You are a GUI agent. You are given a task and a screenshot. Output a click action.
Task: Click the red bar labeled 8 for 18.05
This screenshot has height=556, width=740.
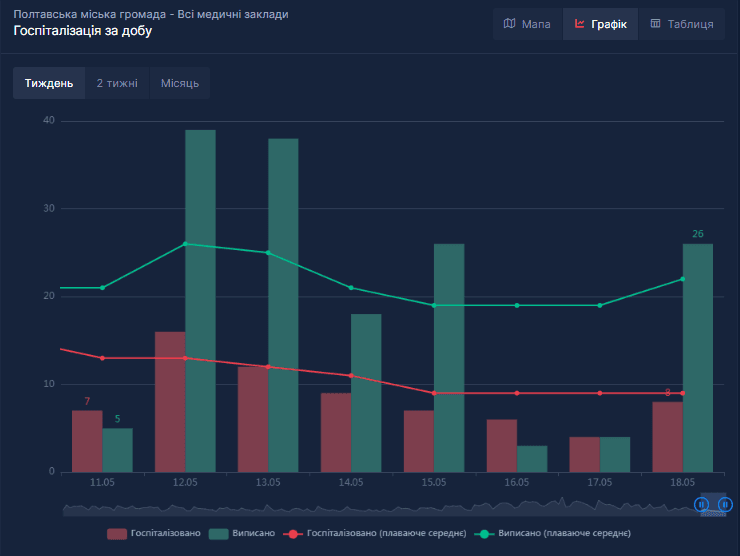(x=668, y=437)
